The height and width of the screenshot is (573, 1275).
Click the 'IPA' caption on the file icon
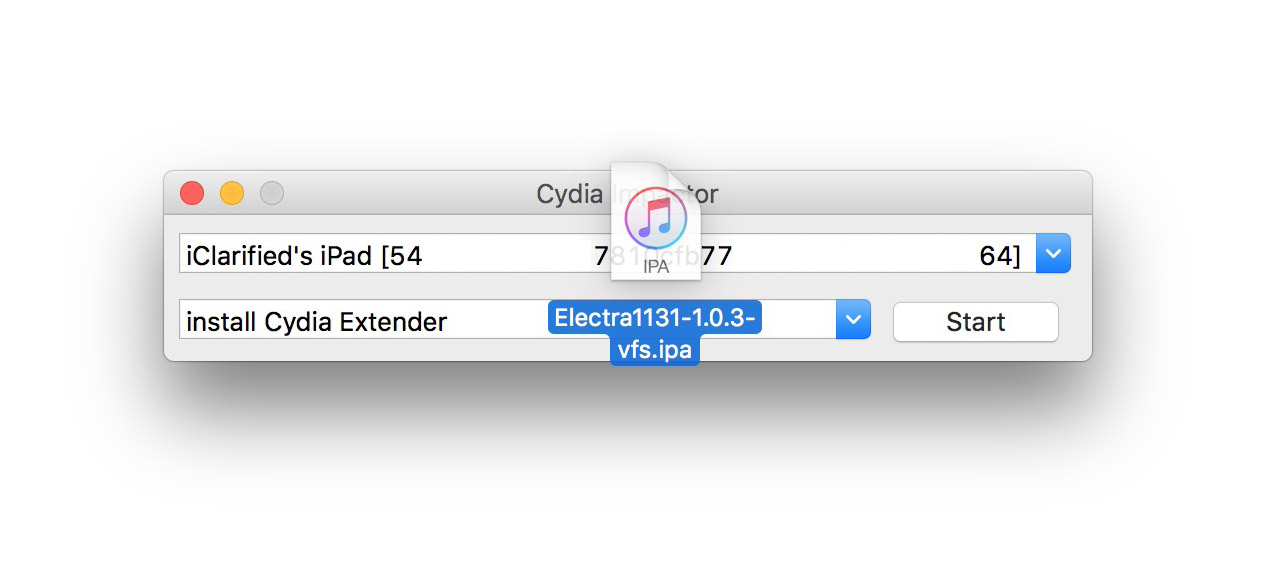656,267
